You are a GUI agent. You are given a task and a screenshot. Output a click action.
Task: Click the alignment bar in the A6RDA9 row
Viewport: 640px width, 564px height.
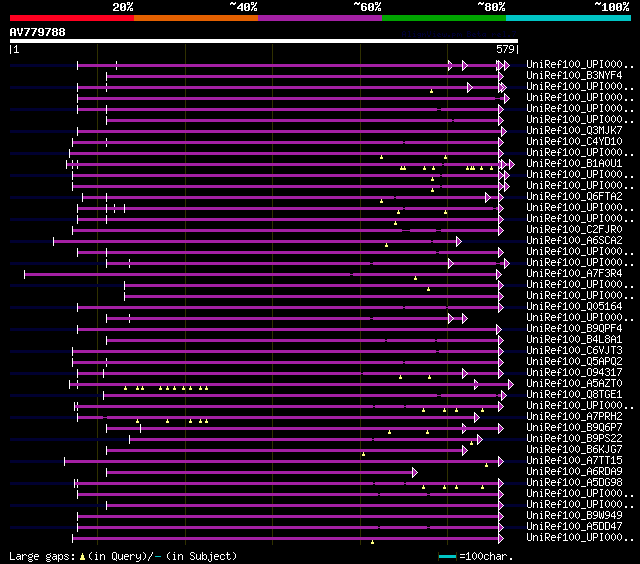[x=260, y=473]
